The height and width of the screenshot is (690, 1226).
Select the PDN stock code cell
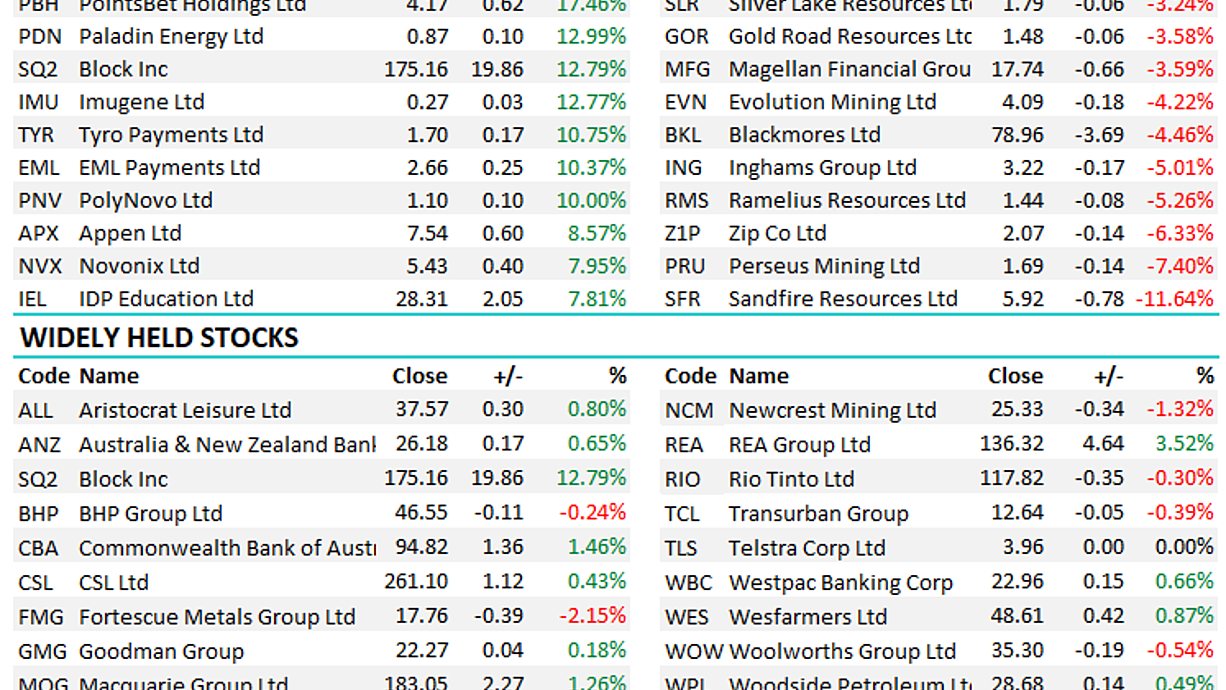click(40, 37)
